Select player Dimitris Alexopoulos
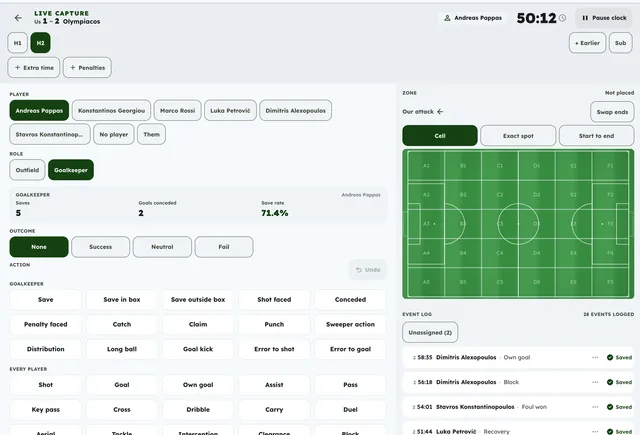Viewport: 640px width, 435px height. 296,111
